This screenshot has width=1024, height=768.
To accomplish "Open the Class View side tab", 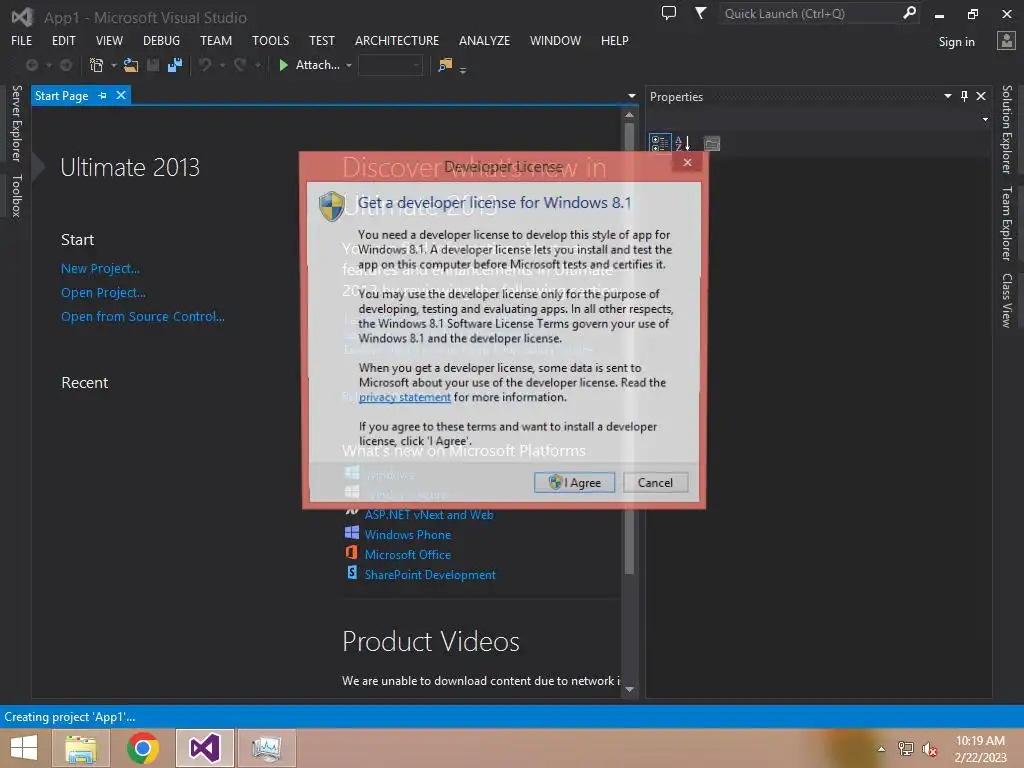I will pyautogui.click(x=1006, y=300).
